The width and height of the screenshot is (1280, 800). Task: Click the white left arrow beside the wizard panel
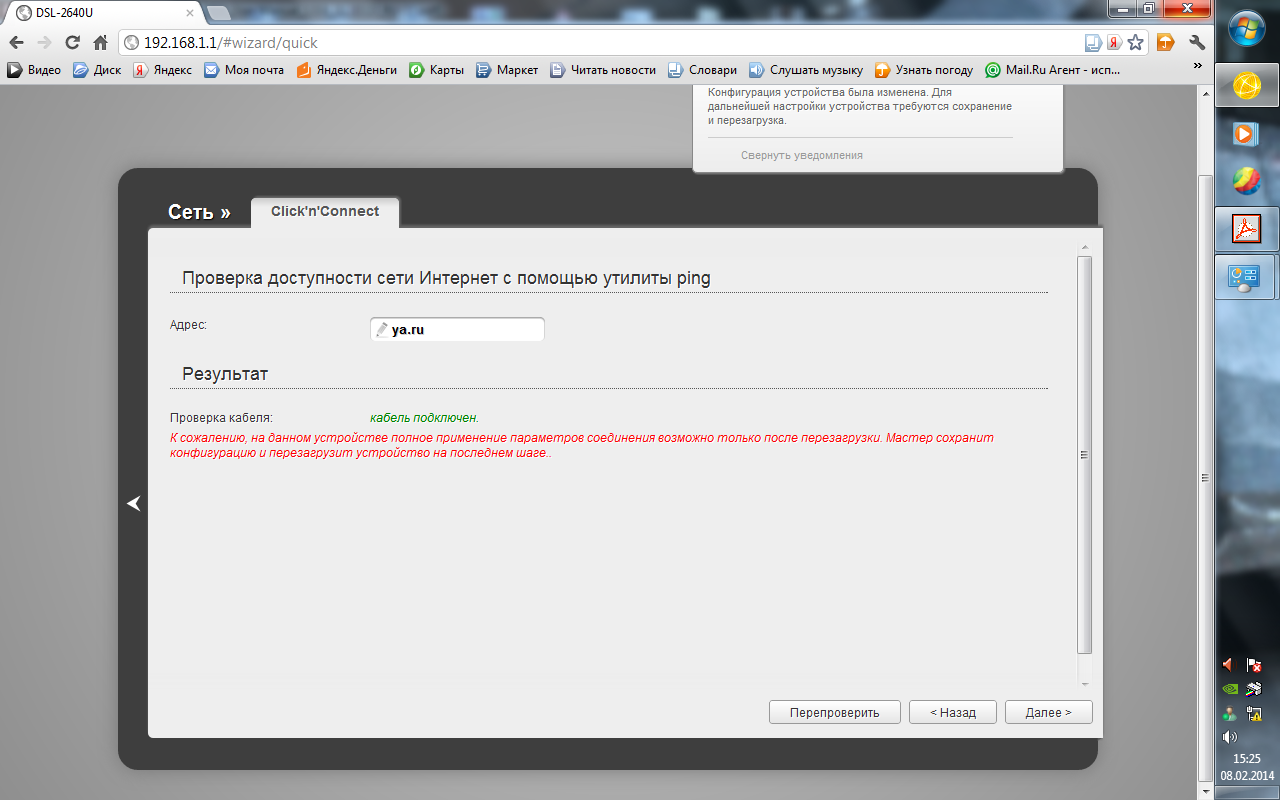(133, 503)
